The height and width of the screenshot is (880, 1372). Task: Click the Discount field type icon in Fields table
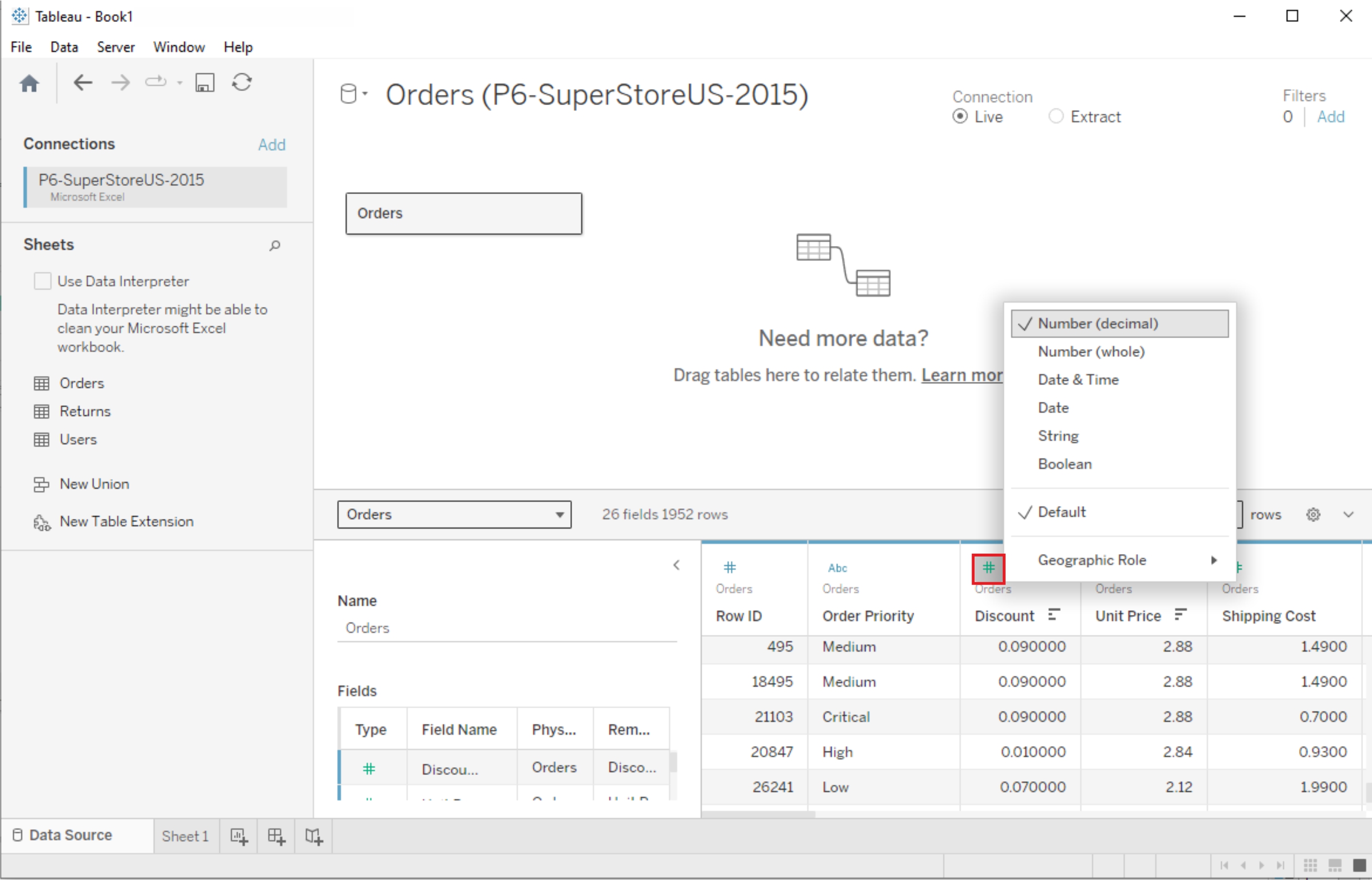tap(369, 769)
